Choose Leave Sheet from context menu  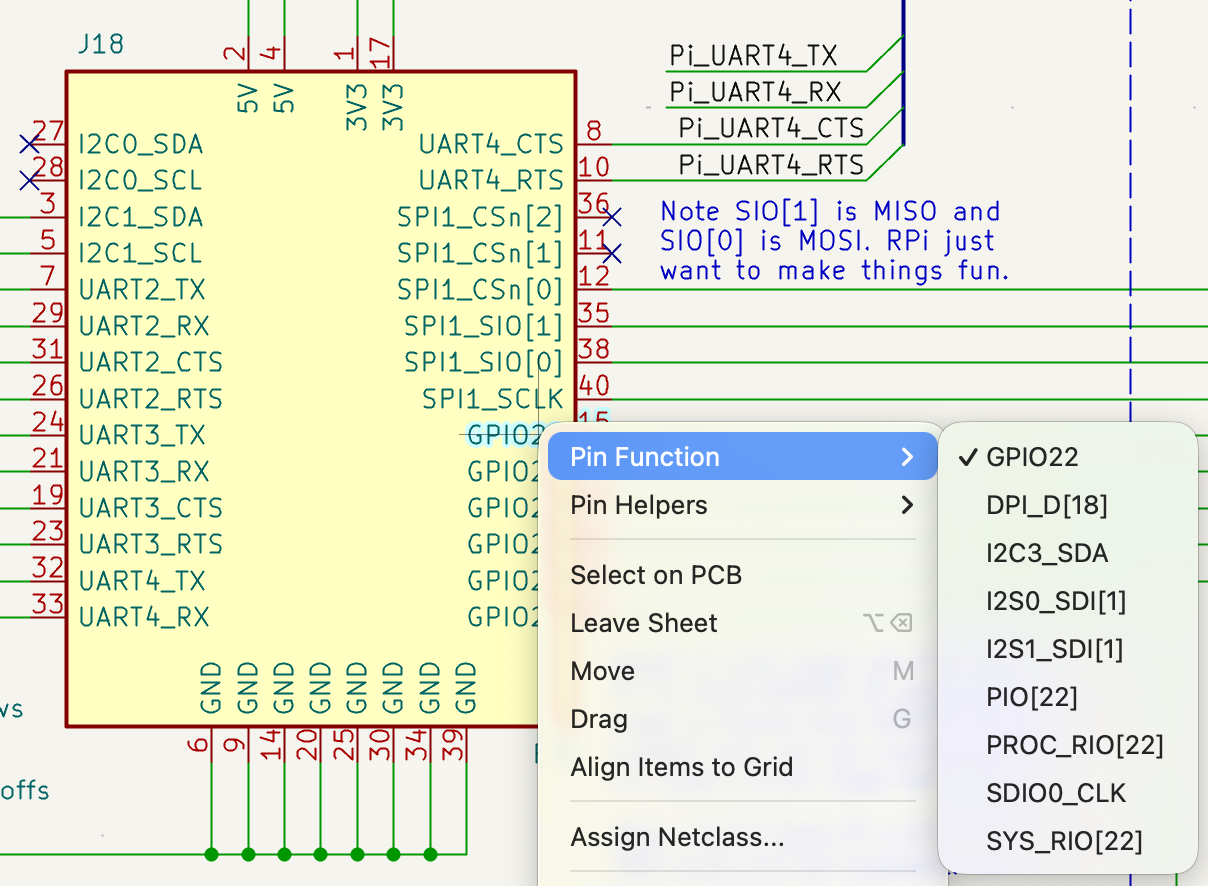coord(643,623)
